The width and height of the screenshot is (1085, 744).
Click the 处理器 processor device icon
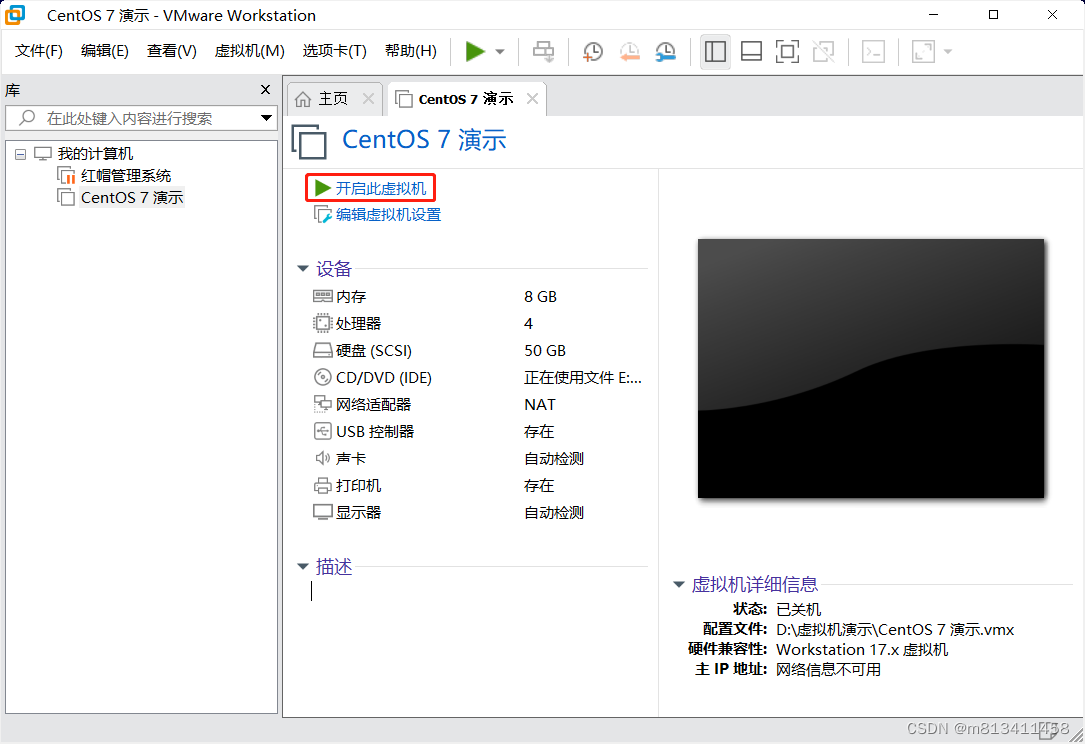click(322, 323)
